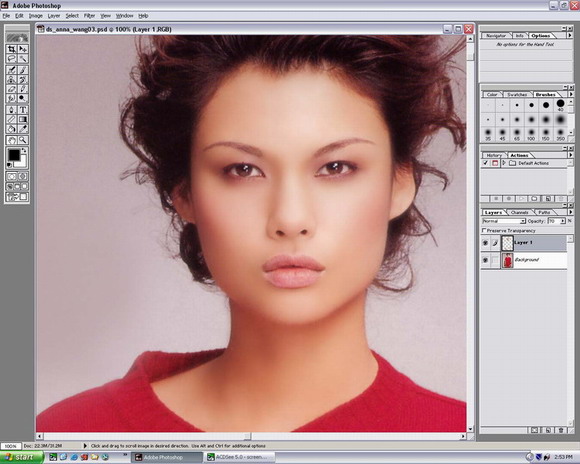
Task: Hide the Background layer eye icon
Action: (x=485, y=260)
